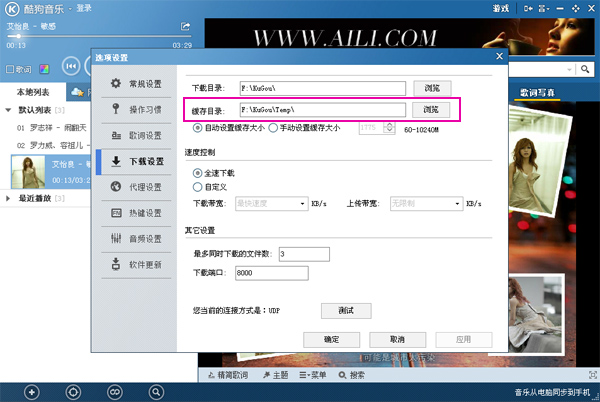600x402 pixels.
Task: Open the cloud favorites tab icon
Action: pyautogui.click(x=78, y=92)
